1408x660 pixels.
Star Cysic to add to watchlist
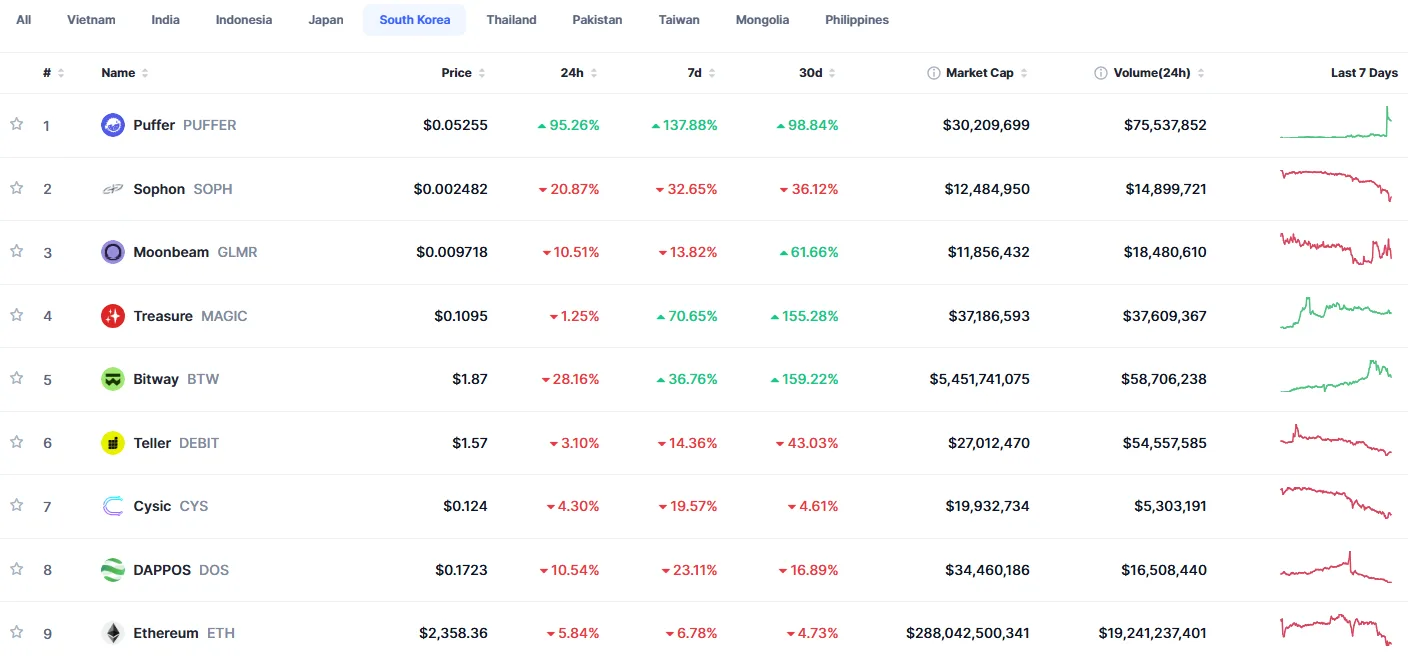16,505
